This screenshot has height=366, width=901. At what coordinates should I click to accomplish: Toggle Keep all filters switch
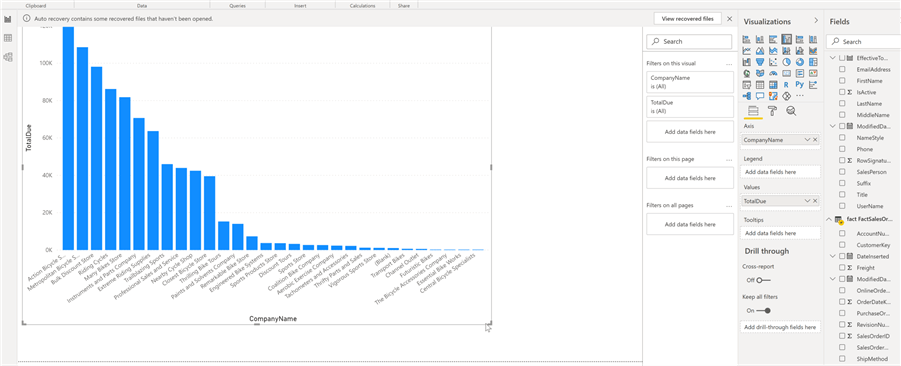pos(764,310)
